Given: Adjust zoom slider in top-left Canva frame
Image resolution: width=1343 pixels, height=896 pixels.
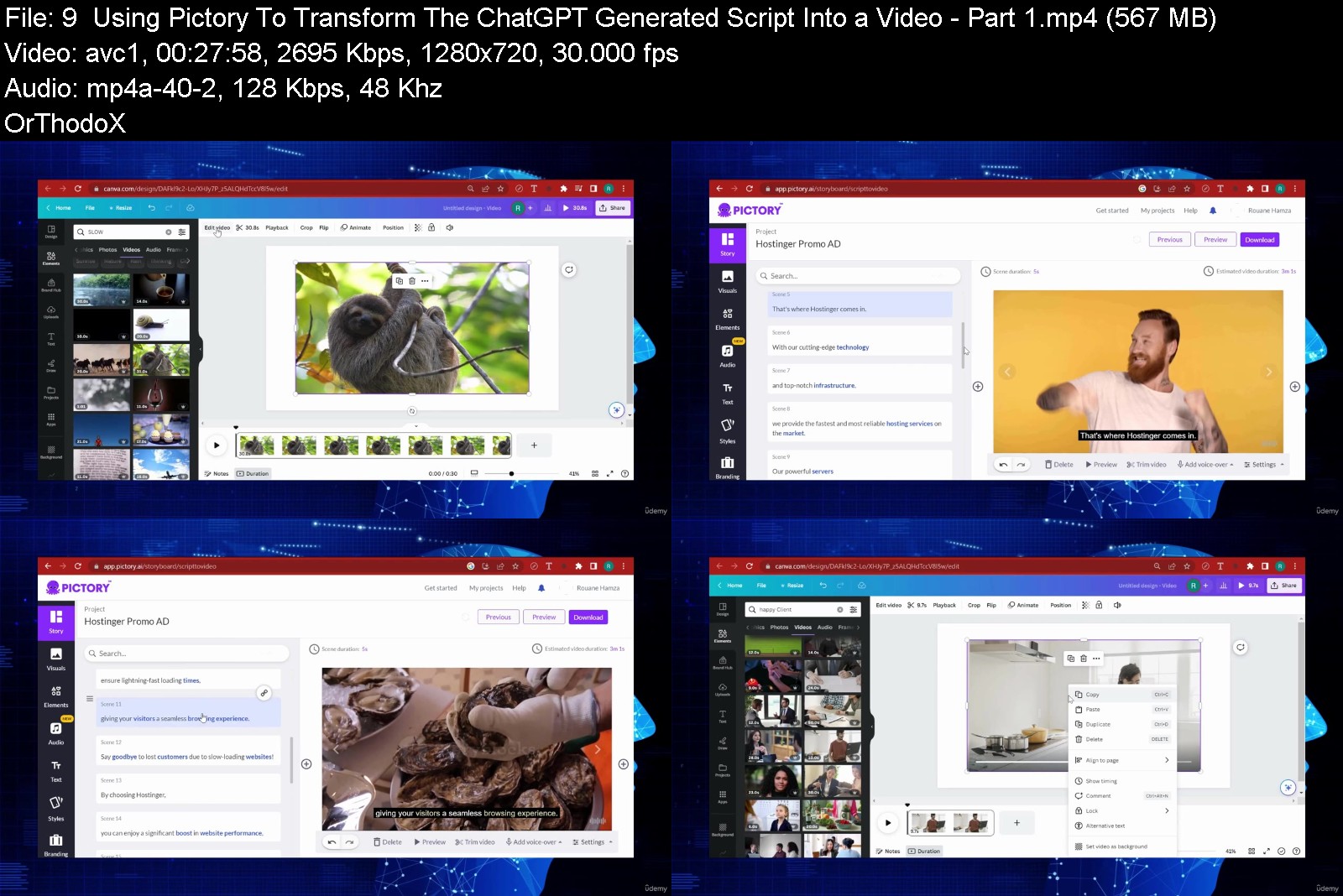Looking at the screenshot, I should point(511,473).
